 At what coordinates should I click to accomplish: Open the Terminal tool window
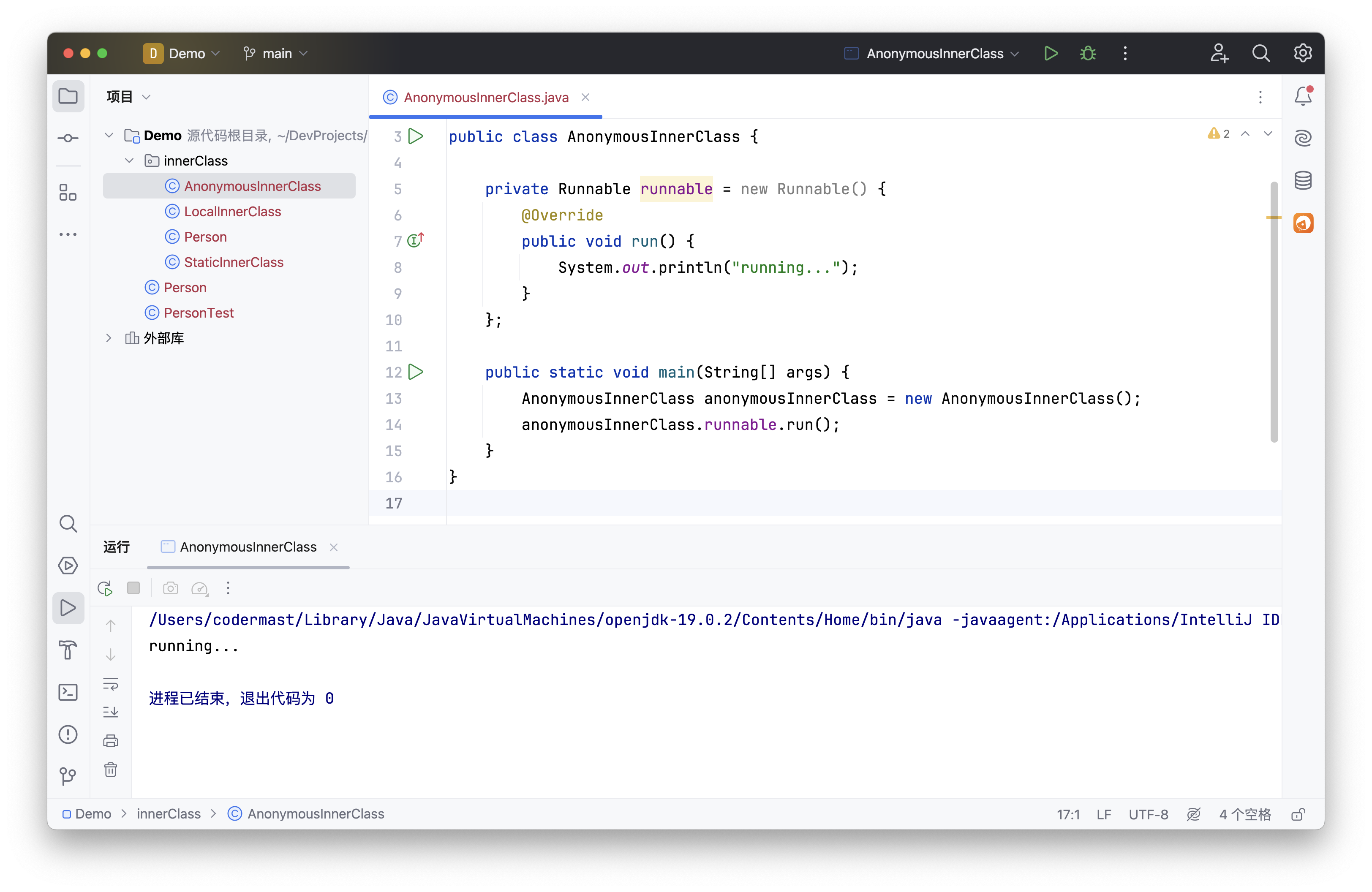point(68,692)
